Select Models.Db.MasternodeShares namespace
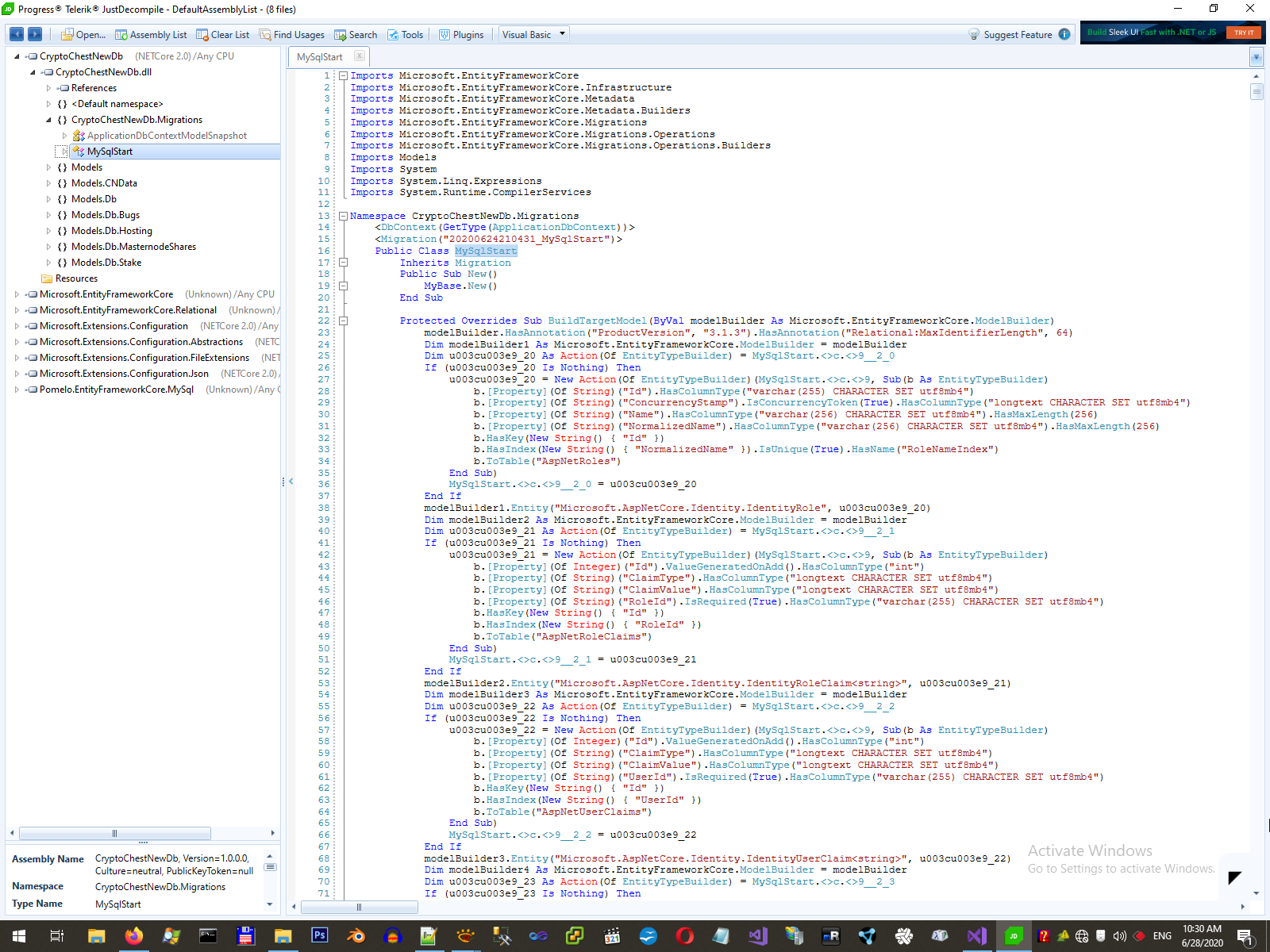Image resolution: width=1270 pixels, height=952 pixels. coord(133,247)
